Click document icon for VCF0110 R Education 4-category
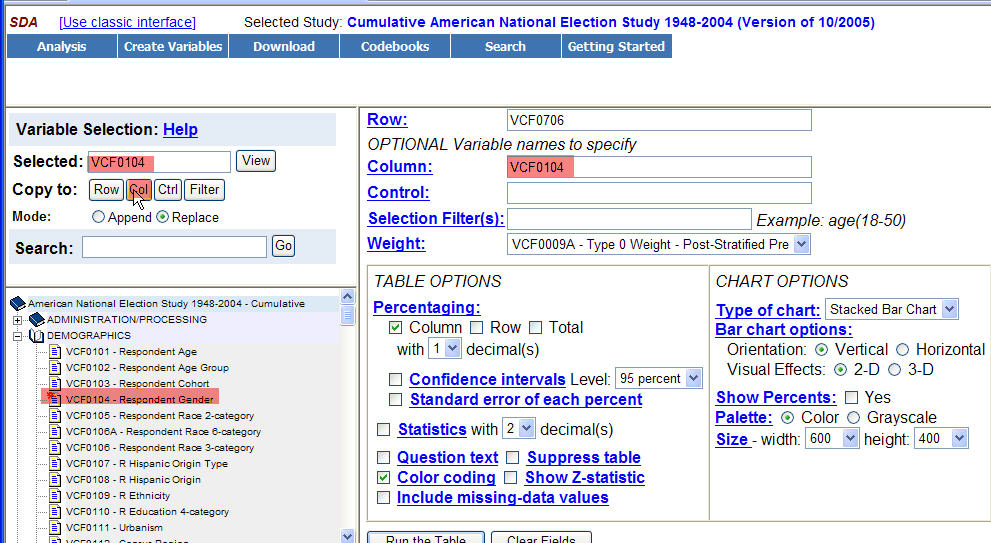 coord(56,512)
